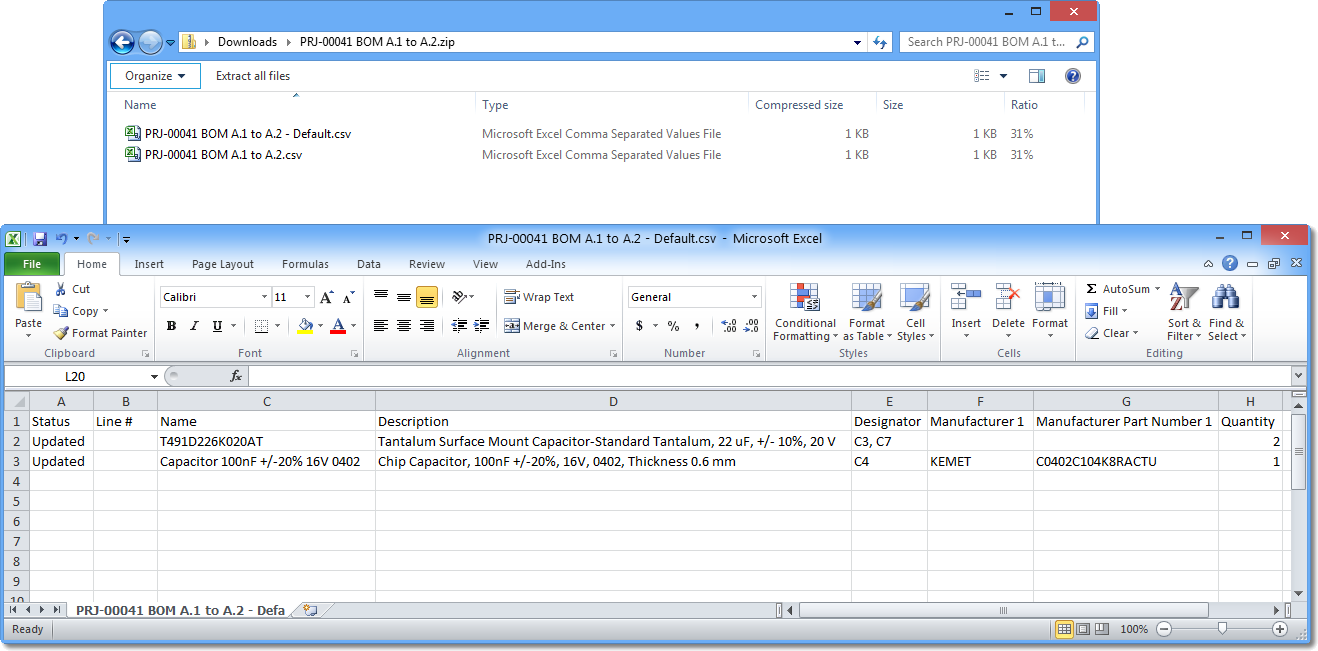
Task: Click Extract all files
Action: [252, 75]
